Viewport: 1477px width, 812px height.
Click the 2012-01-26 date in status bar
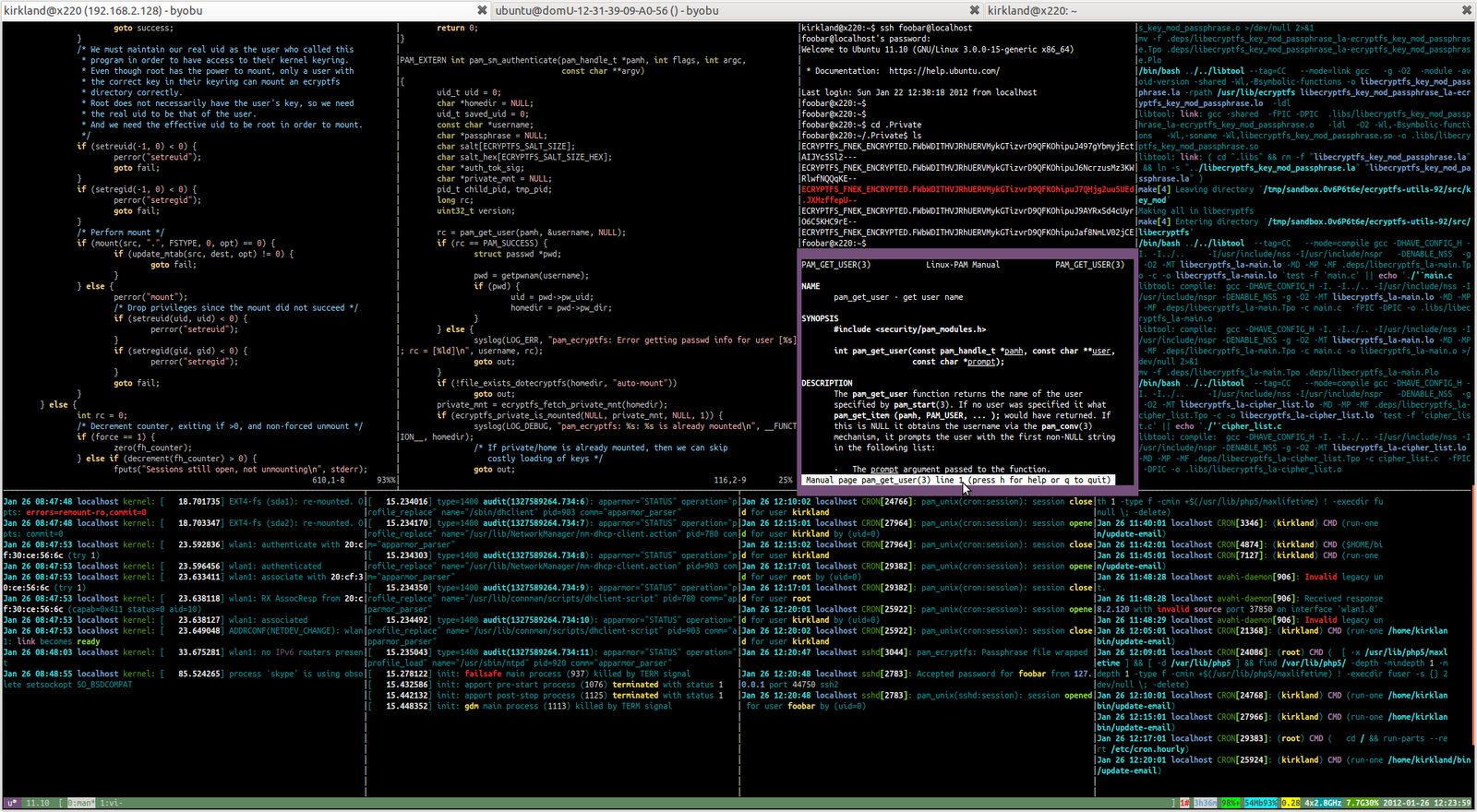pos(1405,803)
